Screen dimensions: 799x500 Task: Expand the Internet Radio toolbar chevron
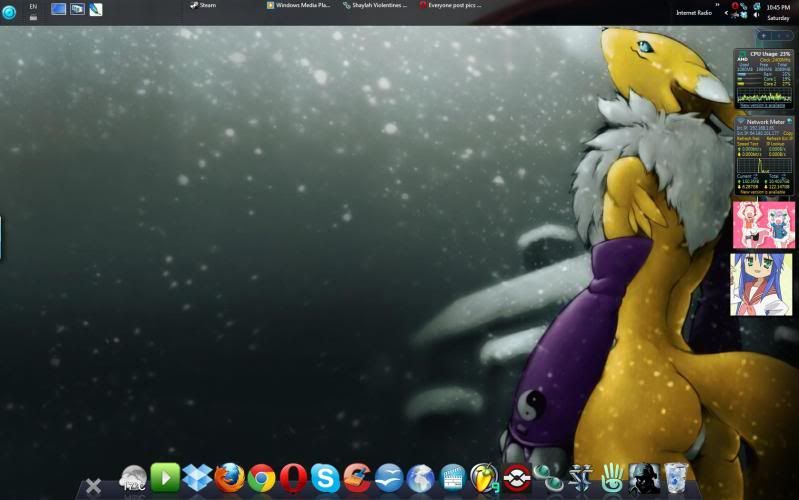[717, 5]
